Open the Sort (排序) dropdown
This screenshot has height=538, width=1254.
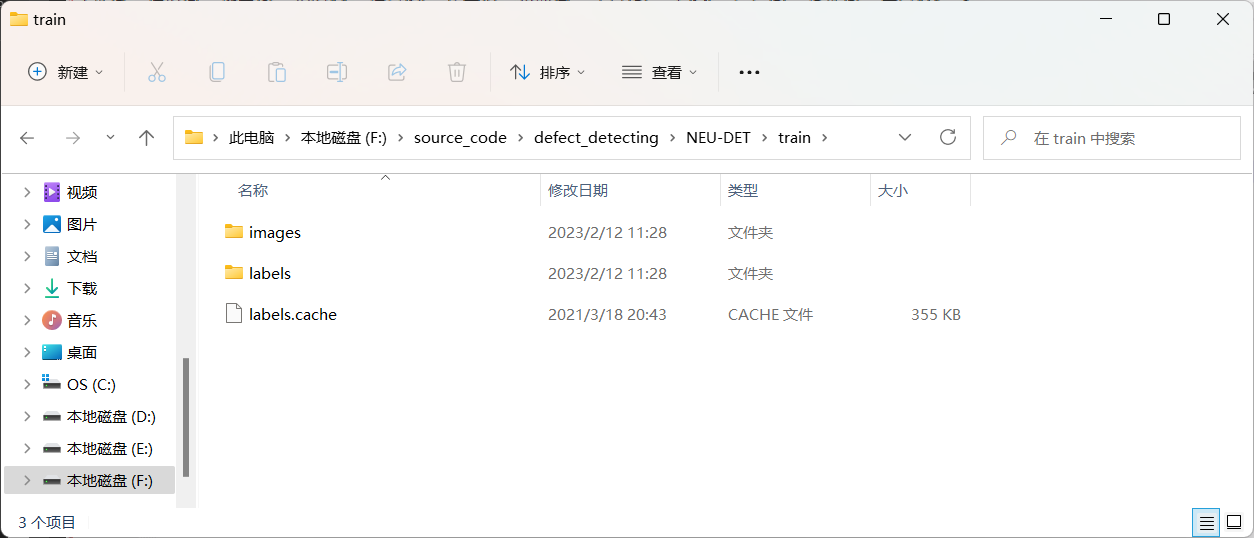[547, 72]
